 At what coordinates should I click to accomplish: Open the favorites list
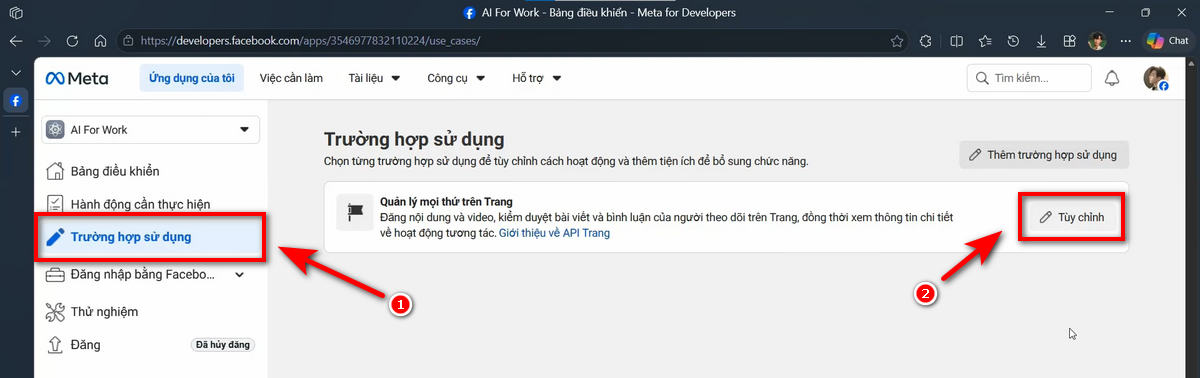[x=986, y=41]
